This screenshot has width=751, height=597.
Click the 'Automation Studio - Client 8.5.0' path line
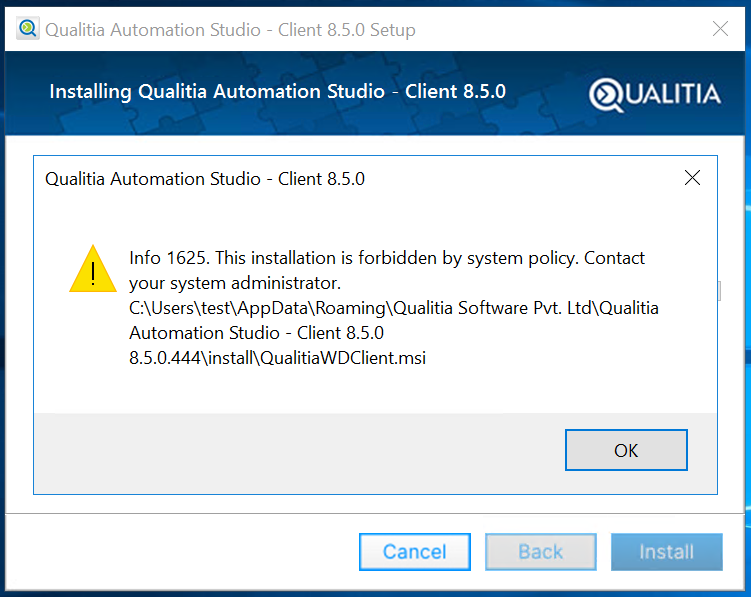256,333
